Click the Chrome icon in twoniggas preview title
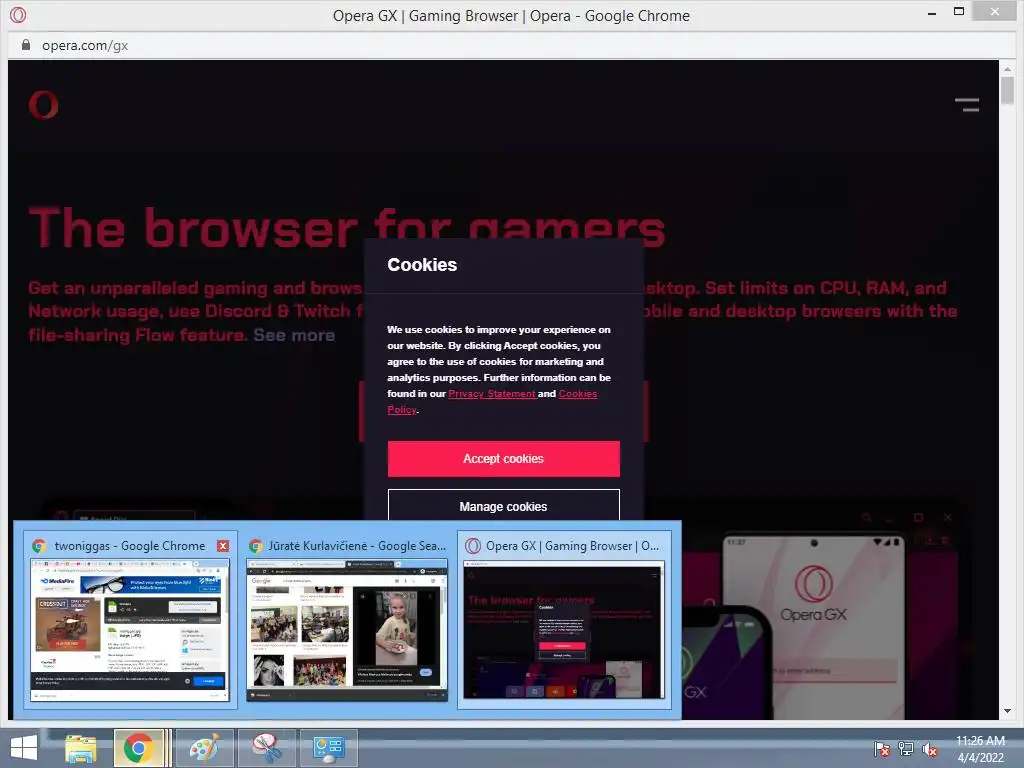This screenshot has height=768, width=1024. point(39,546)
